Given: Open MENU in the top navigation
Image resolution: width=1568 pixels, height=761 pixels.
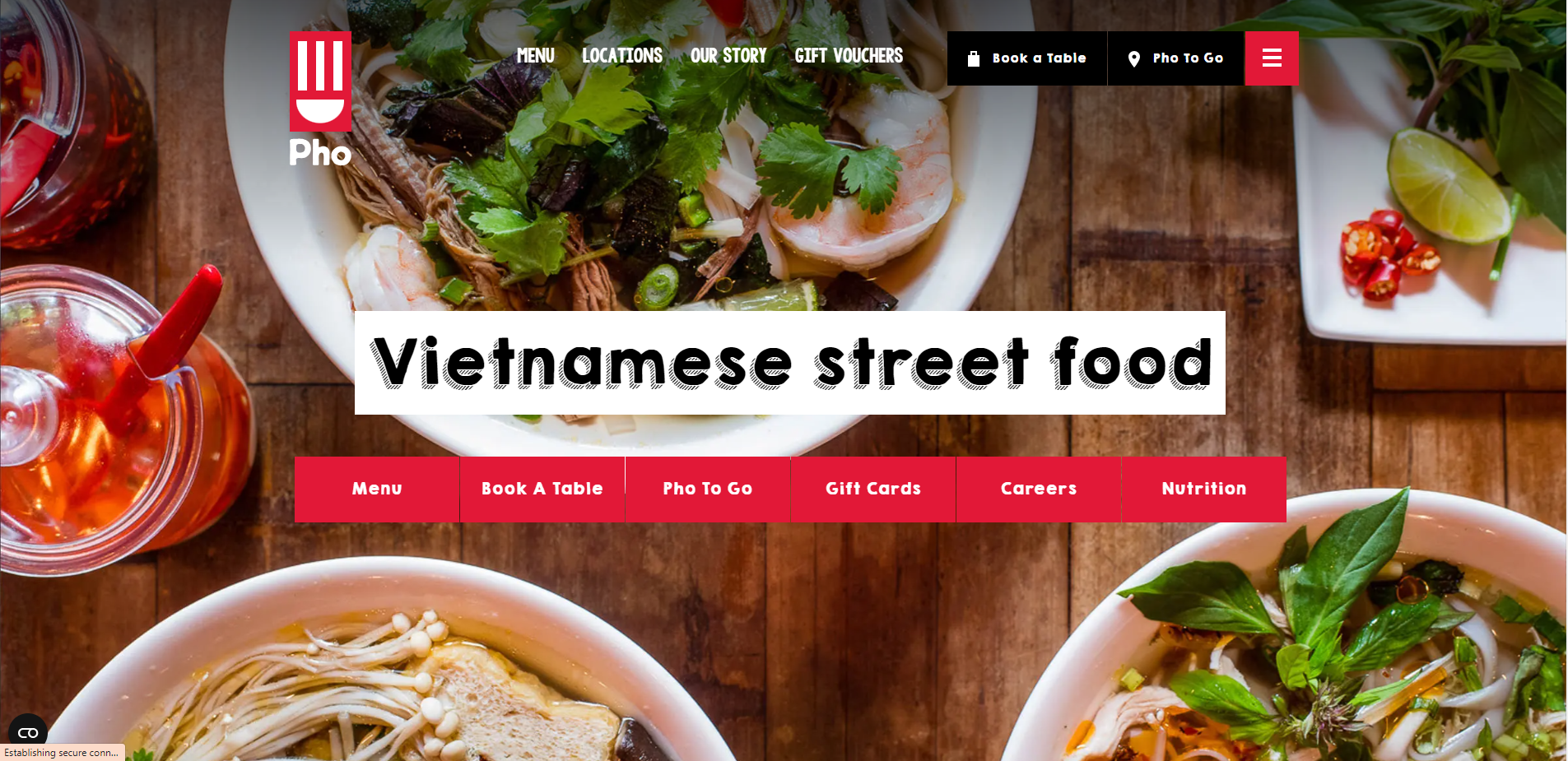Looking at the screenshot, I should tap(536, 56).
